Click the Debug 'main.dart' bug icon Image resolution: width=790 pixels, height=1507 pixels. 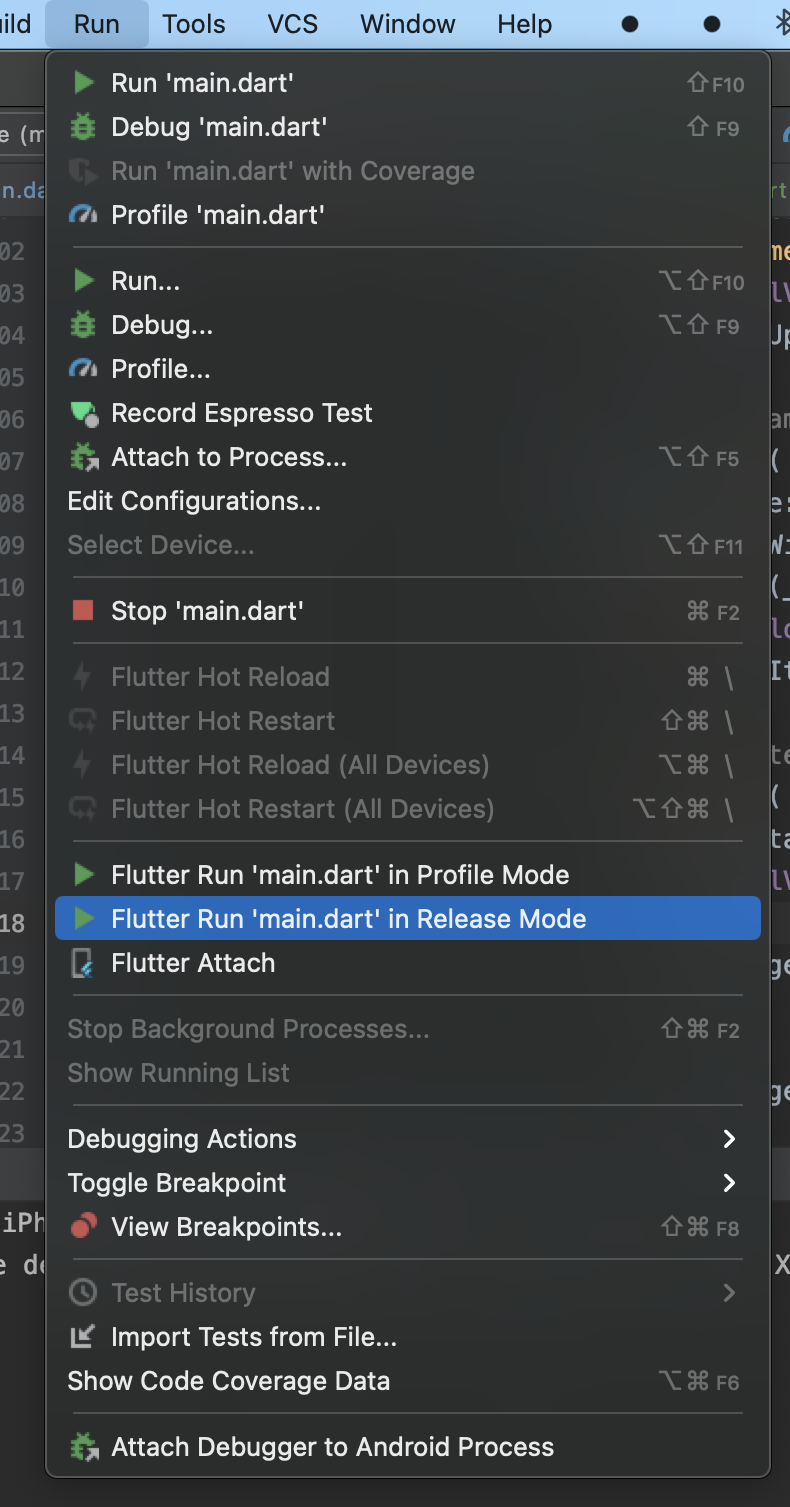[84, 127]
